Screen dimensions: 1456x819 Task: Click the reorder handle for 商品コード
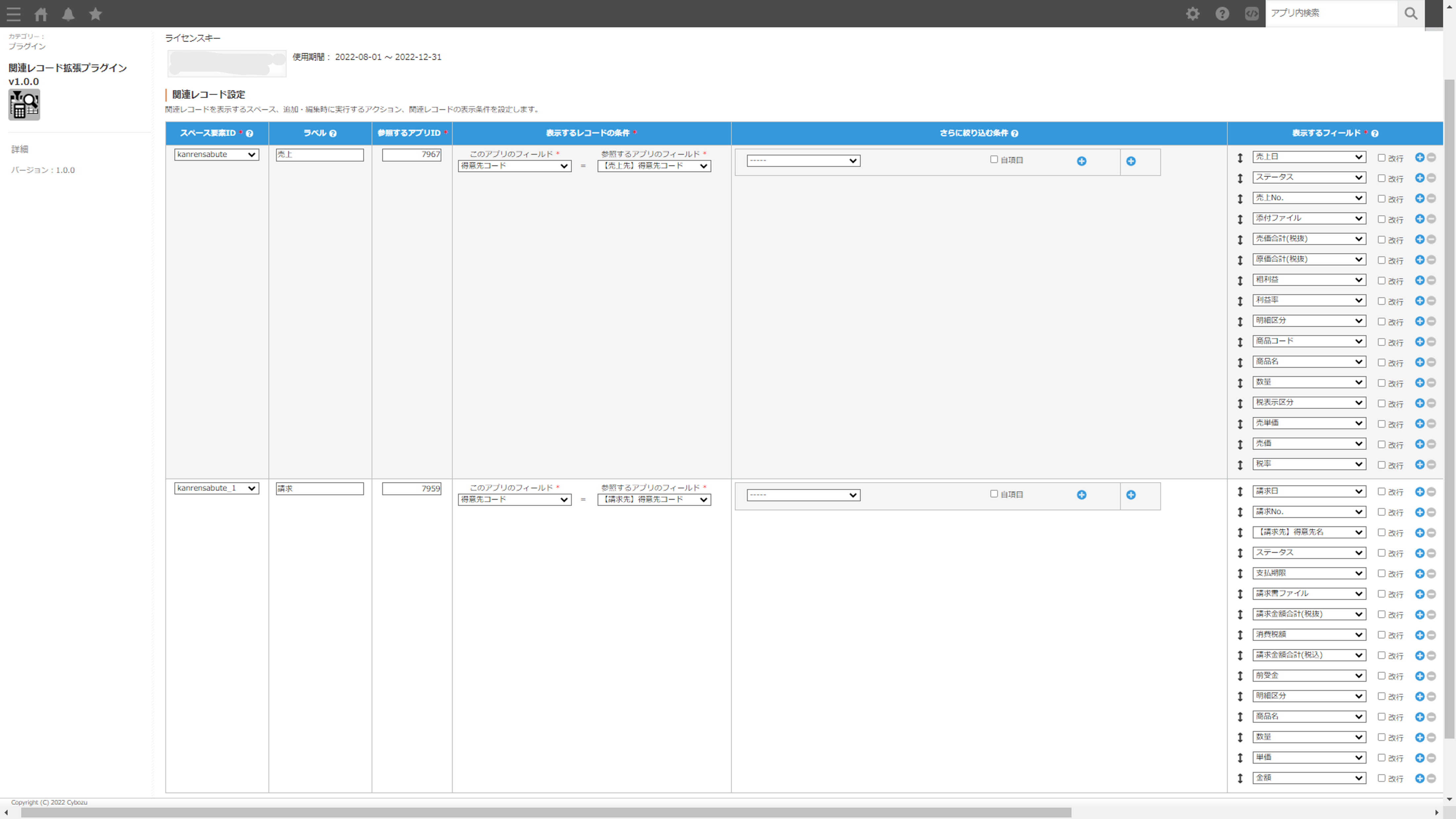(x=1240, y=342)
